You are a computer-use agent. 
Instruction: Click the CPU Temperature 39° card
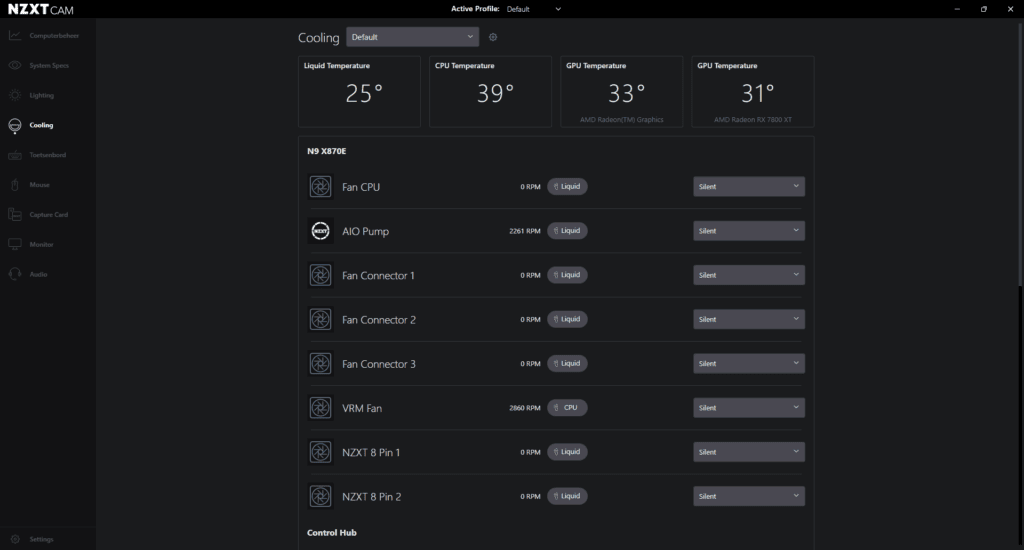coord(490,91)
